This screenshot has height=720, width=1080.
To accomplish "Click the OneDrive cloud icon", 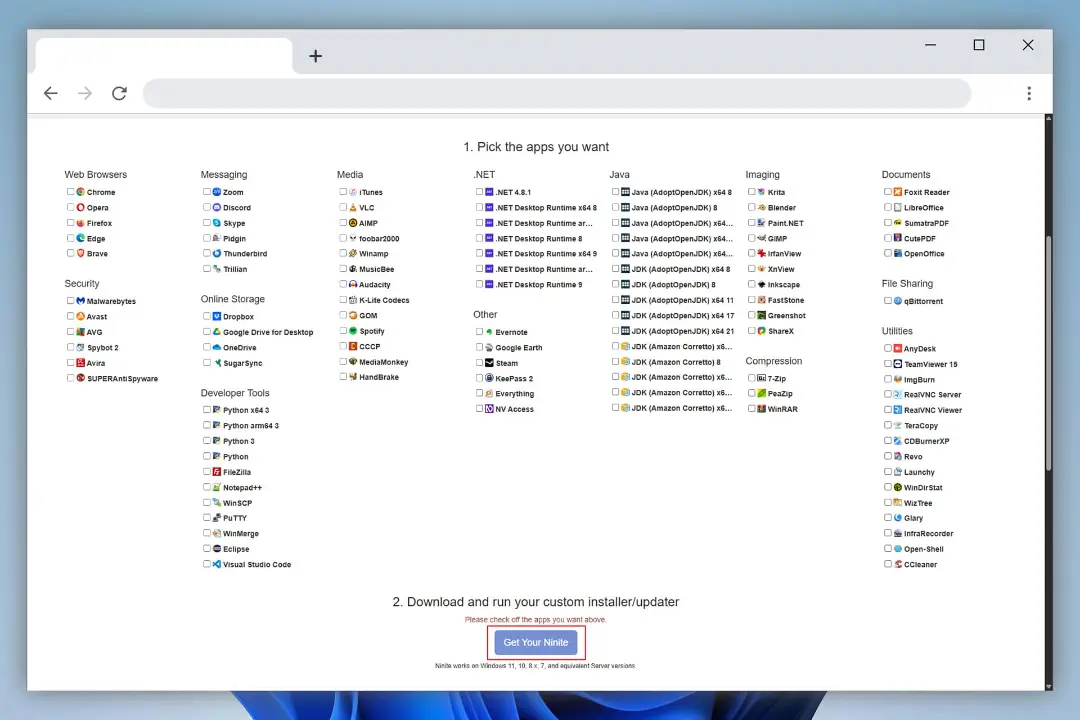I will click(x=217, y=347).
